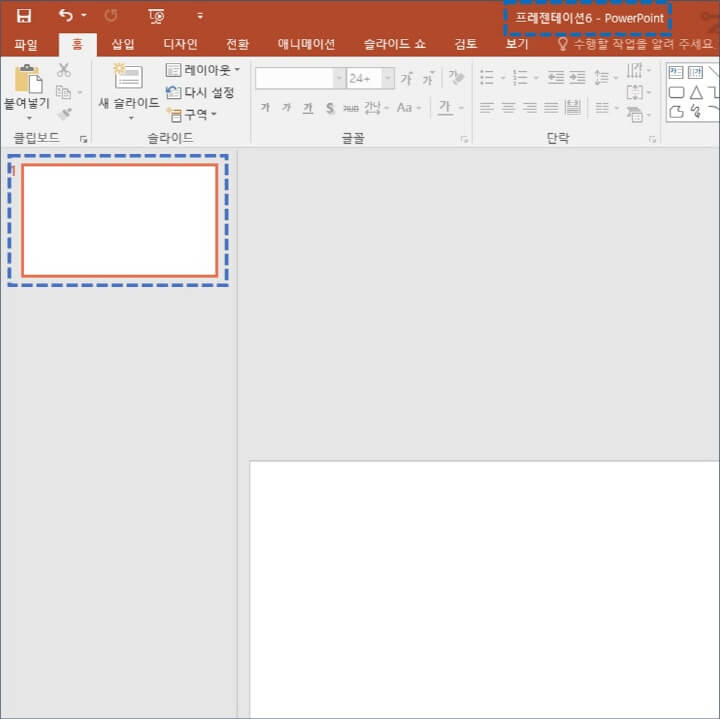Open the line spacing icon
Image resolution: width=720 pixels, height=719 pixels.
(602, 78)
